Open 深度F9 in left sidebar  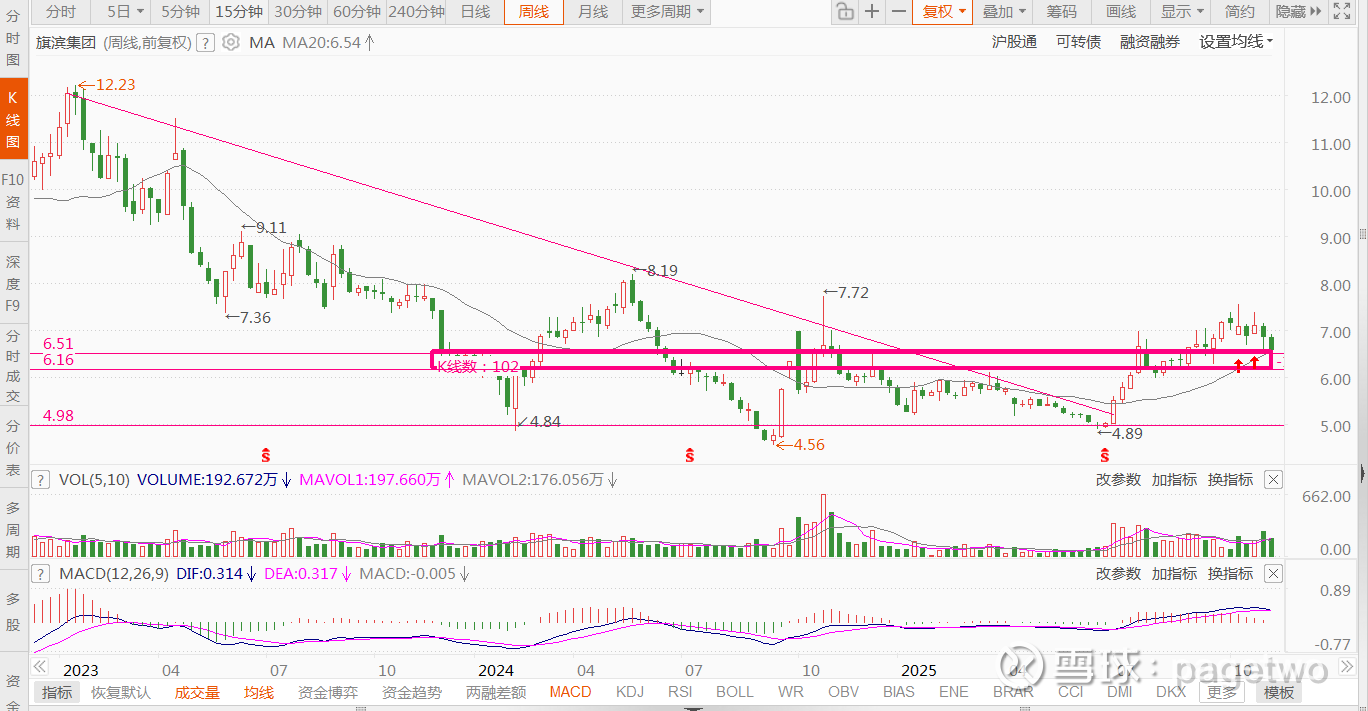click(x=13, y=284)
